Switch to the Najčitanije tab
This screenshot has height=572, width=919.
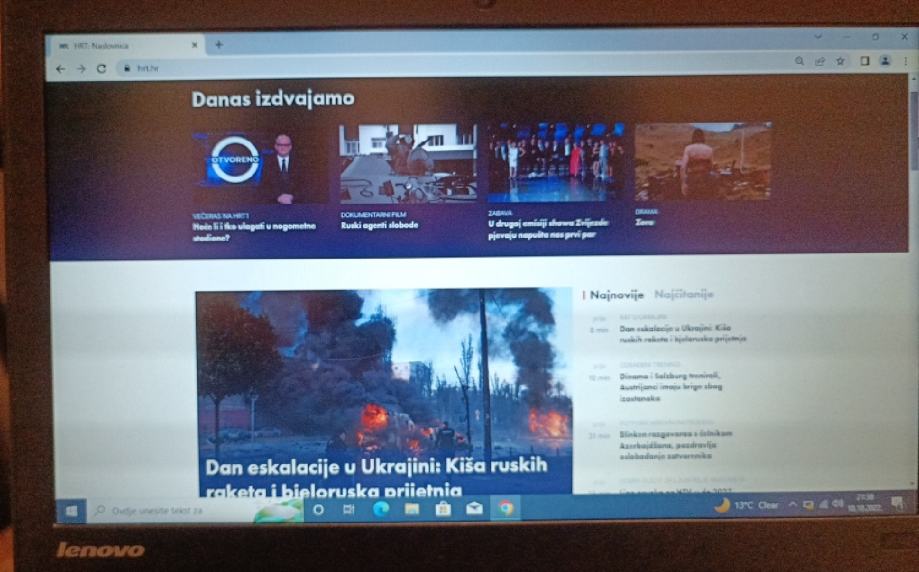coord(683,294)
